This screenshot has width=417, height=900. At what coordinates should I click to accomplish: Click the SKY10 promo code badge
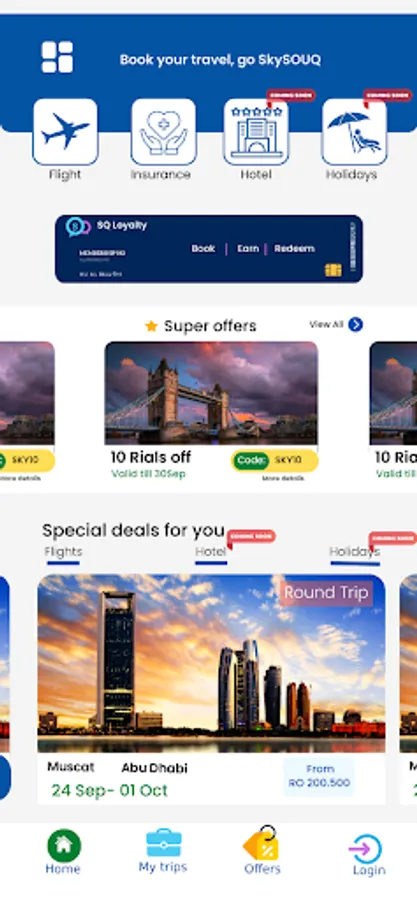(x=275, y=460)
